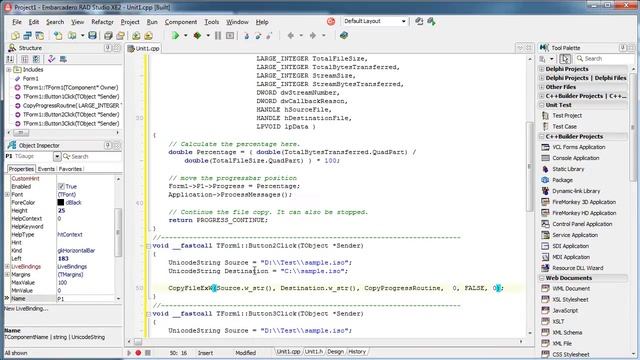Open the Default Layout dropdown
The image size is (640, 360).
click(x=403, y=21)
